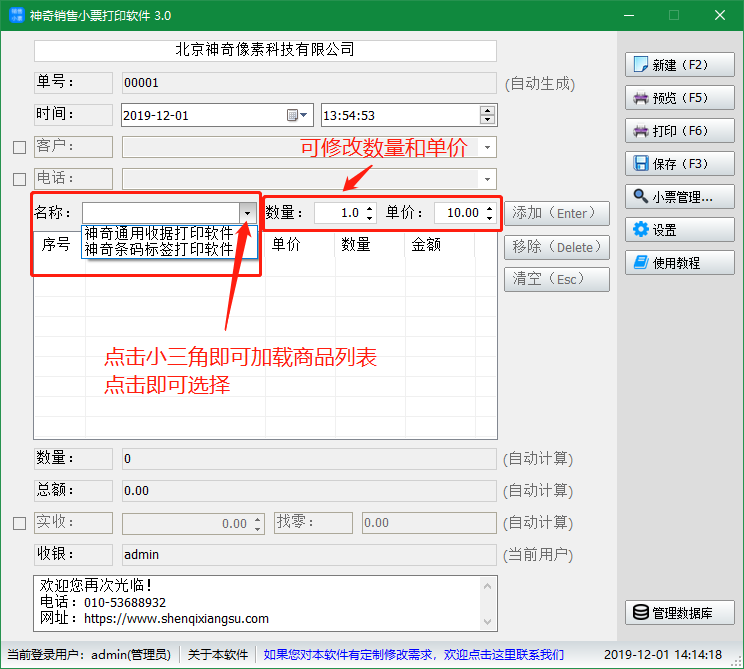The image size is (744, 669).
Task: Click footer text scrollbar up arrow
Action: tap(487, 586)
